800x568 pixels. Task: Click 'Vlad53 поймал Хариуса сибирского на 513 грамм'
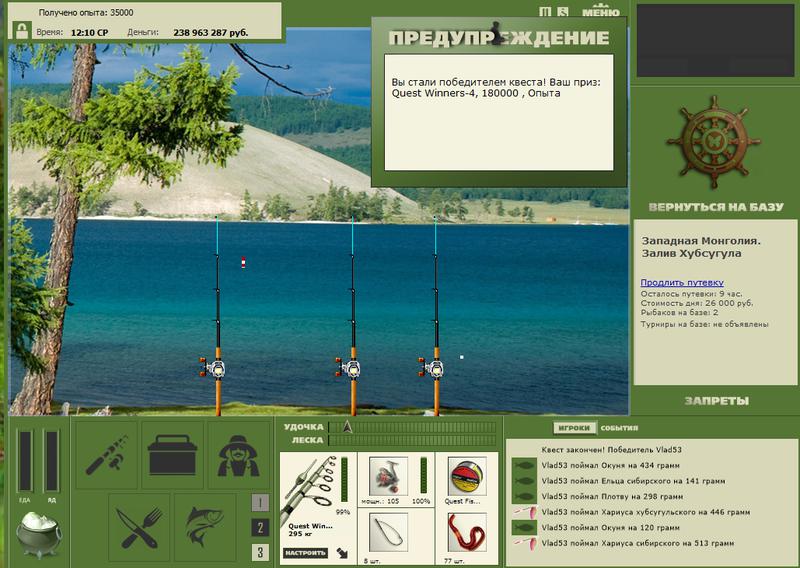pos(638,544)
